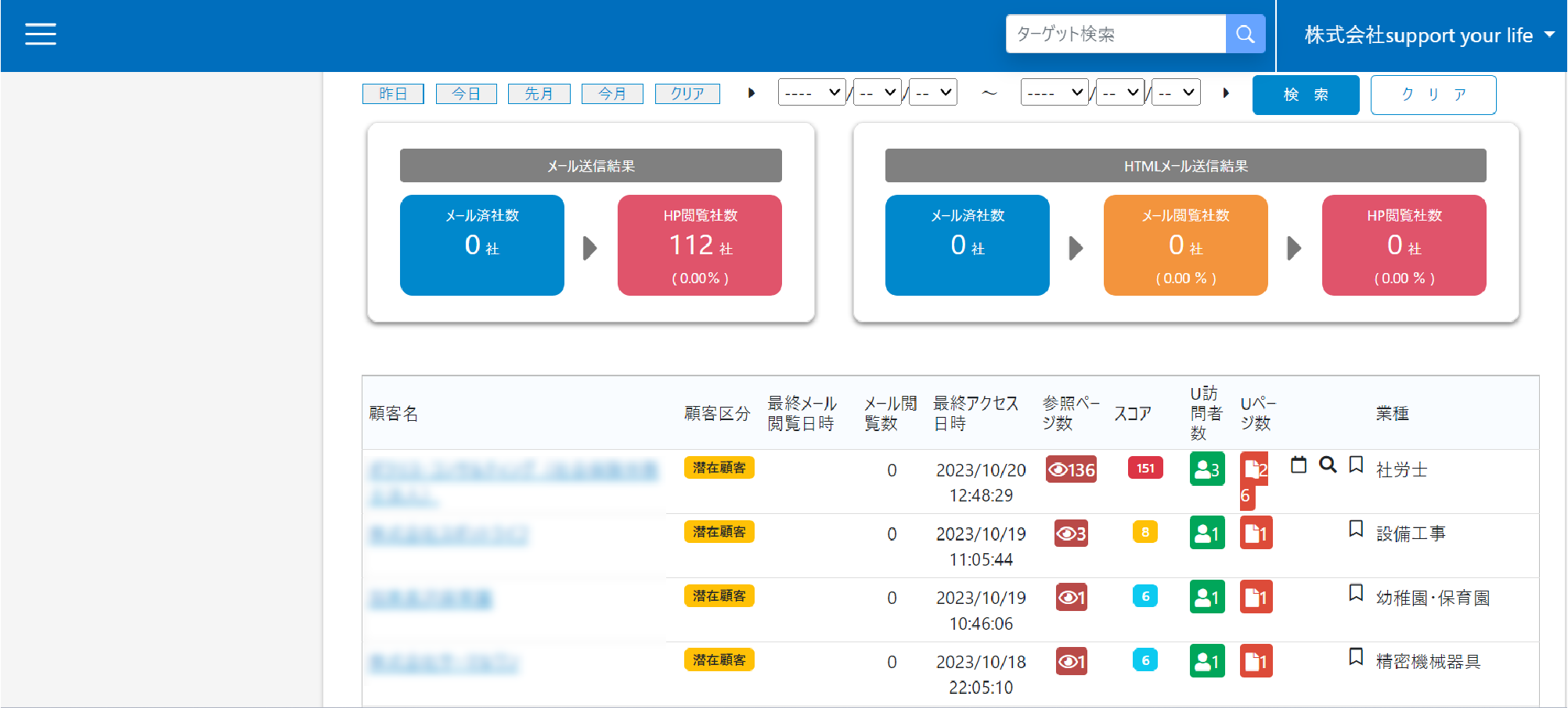Click the 2023/10/18 22:05:10 access time

(x=981, y=674)
